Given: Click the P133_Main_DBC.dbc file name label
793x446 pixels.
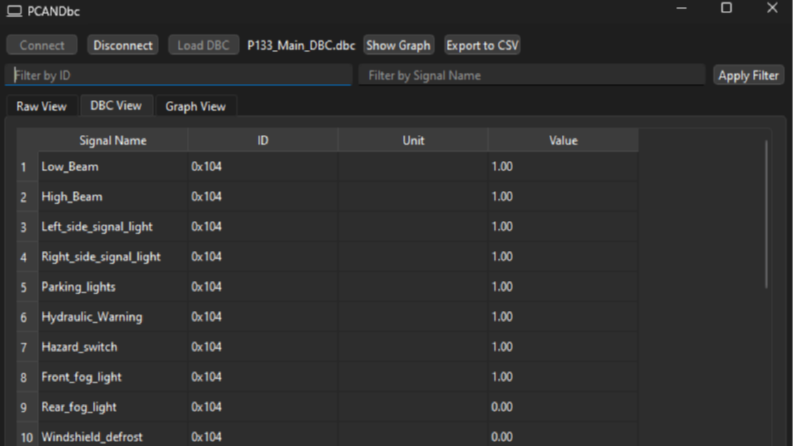Looking at the screenshot, I should (x=301, y=46).
